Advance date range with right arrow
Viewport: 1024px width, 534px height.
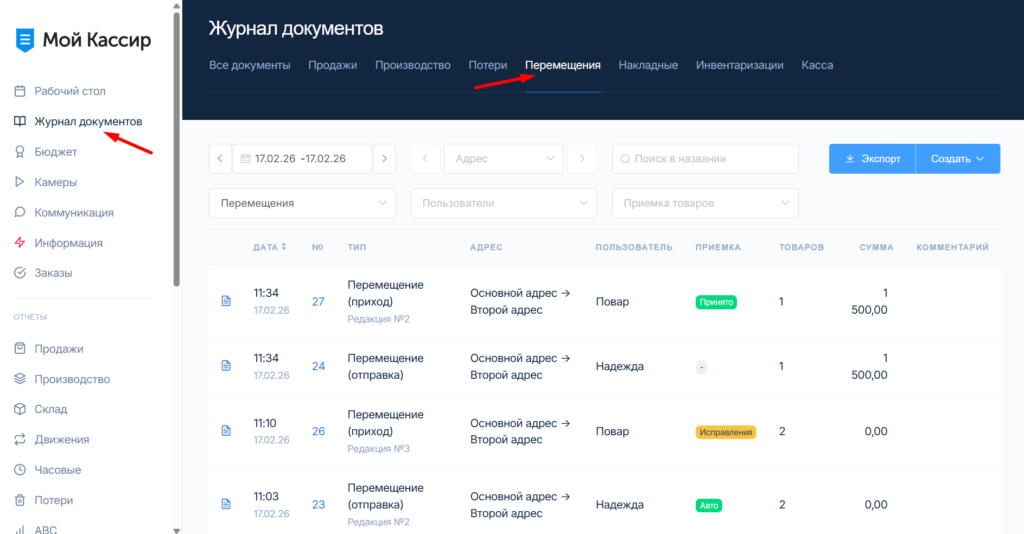384,158
